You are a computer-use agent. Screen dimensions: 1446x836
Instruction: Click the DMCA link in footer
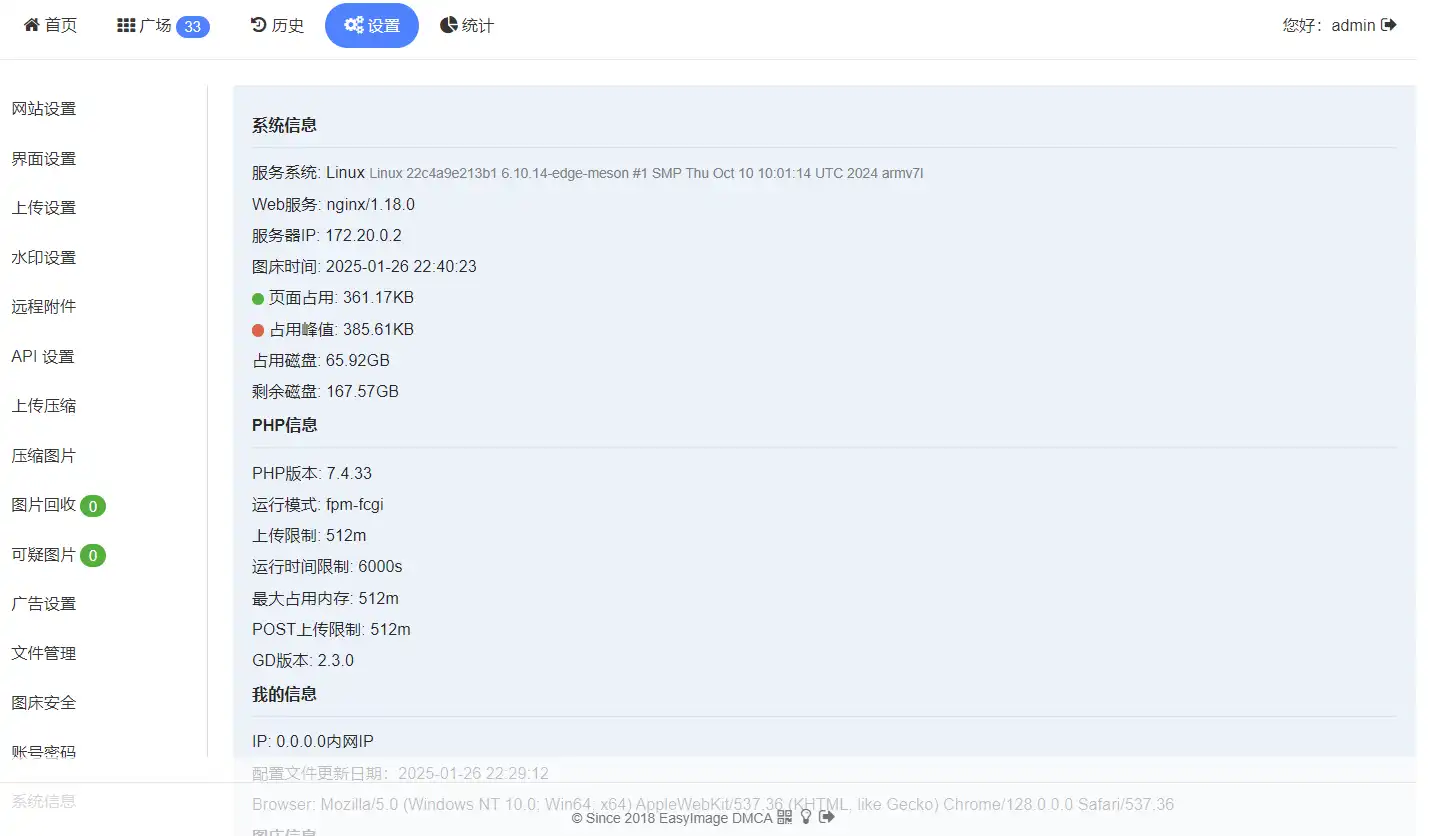[752, 818]
